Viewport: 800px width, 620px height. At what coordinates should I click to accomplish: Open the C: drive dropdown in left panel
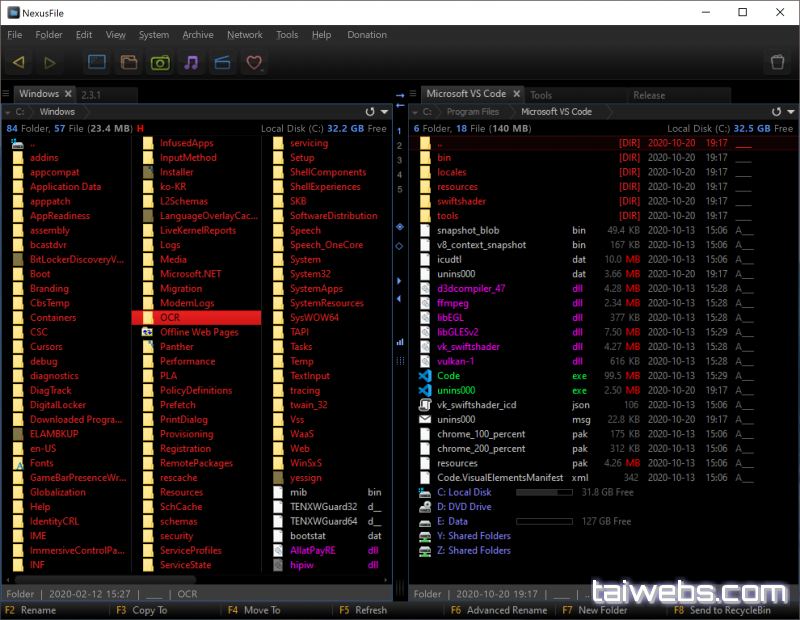[x=20, y=112]
